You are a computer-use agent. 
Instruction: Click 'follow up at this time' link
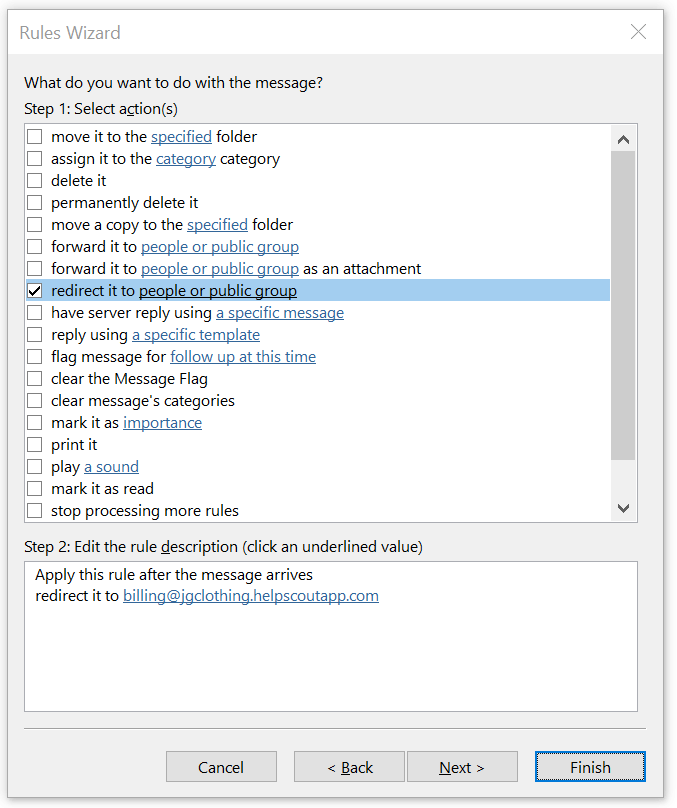(x=243, y=357)
